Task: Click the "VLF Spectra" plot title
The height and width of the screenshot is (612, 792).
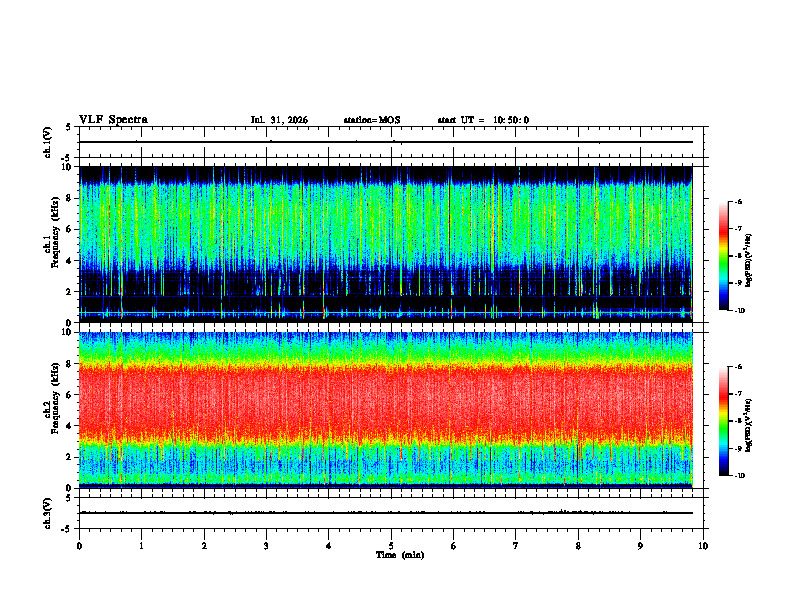Action: [x=113, y=120]
